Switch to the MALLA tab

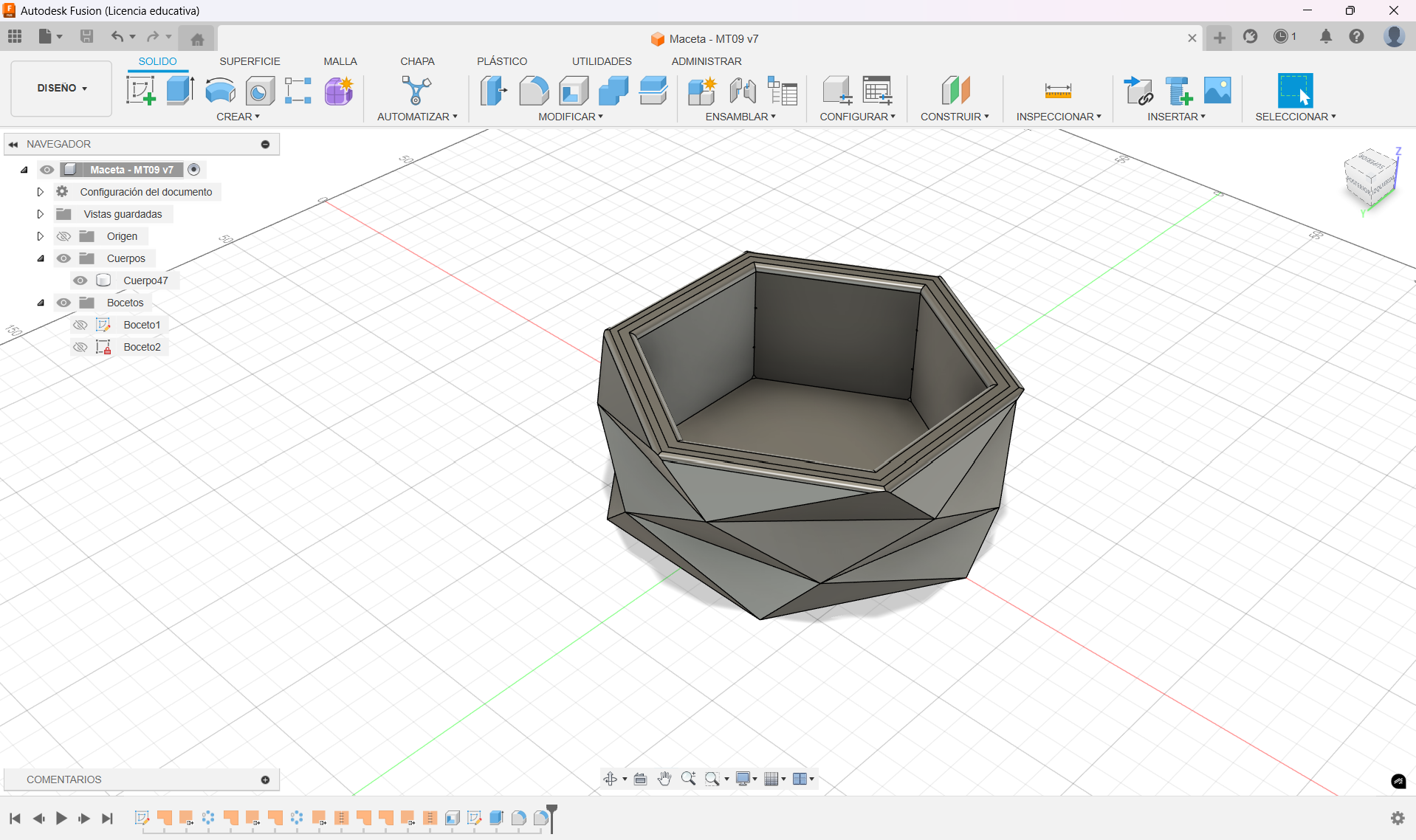pyautogui.click(x=340, y=61)
